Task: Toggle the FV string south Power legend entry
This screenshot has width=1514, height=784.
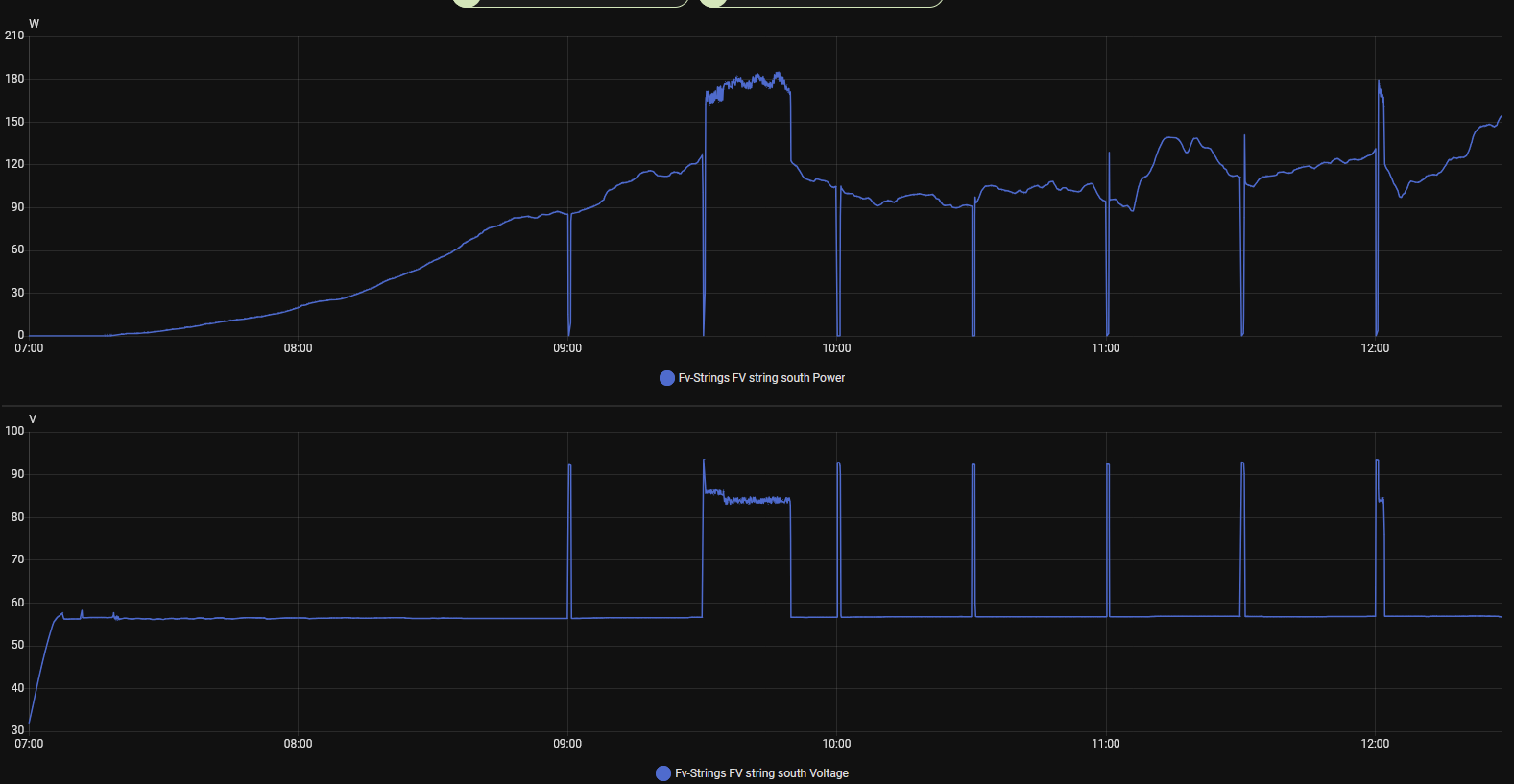Action: click(x=753, y=378)
